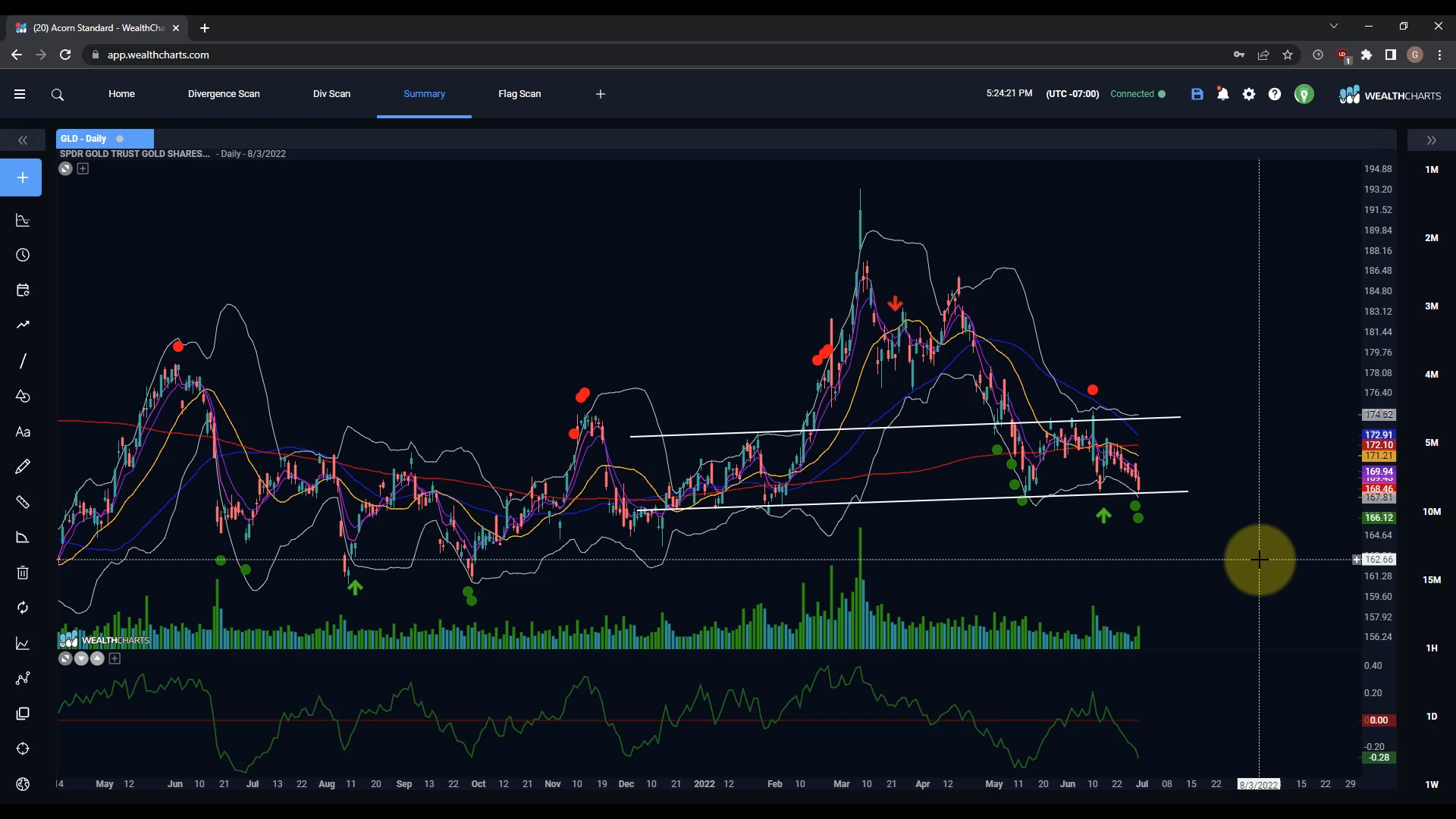The image size is (1456, 819).
Task: Bookmark this page with star icon
Action: [1288, 55]
